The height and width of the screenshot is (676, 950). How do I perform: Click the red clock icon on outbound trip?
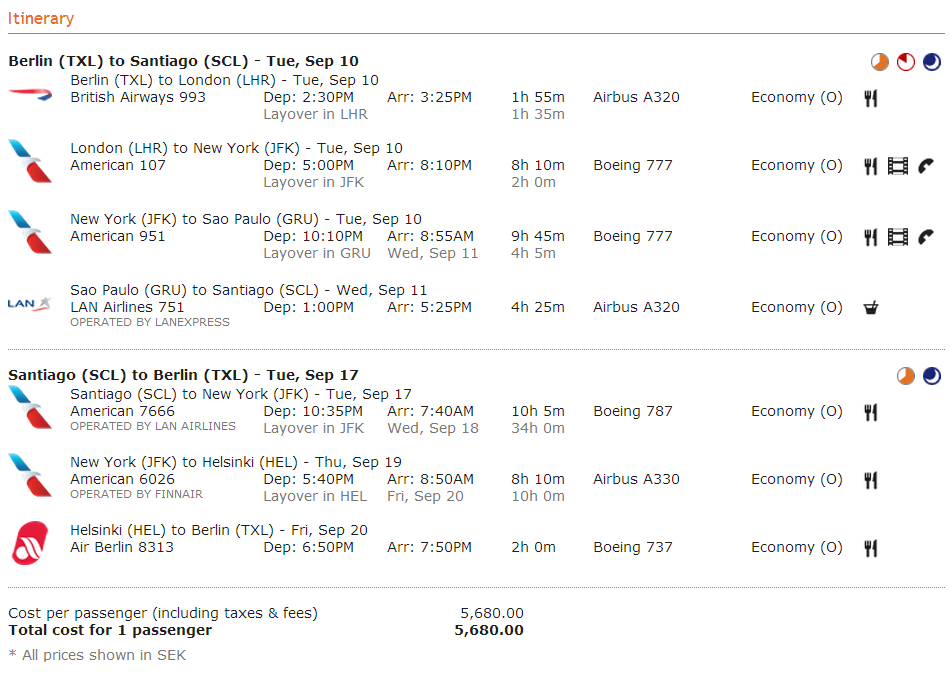tap(906, 63)
